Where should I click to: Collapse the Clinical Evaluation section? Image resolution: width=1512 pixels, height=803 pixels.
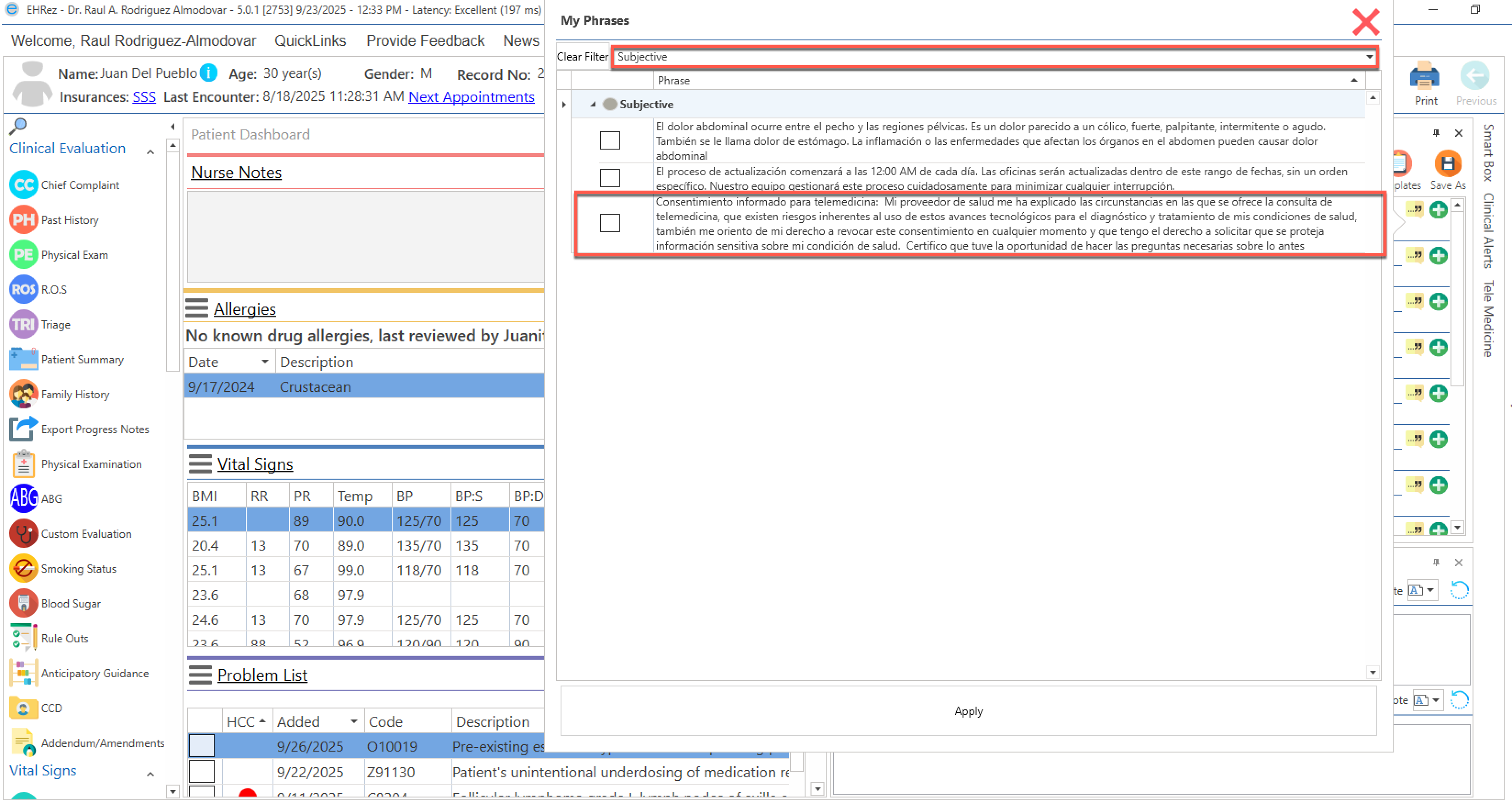tap(150, 152)
